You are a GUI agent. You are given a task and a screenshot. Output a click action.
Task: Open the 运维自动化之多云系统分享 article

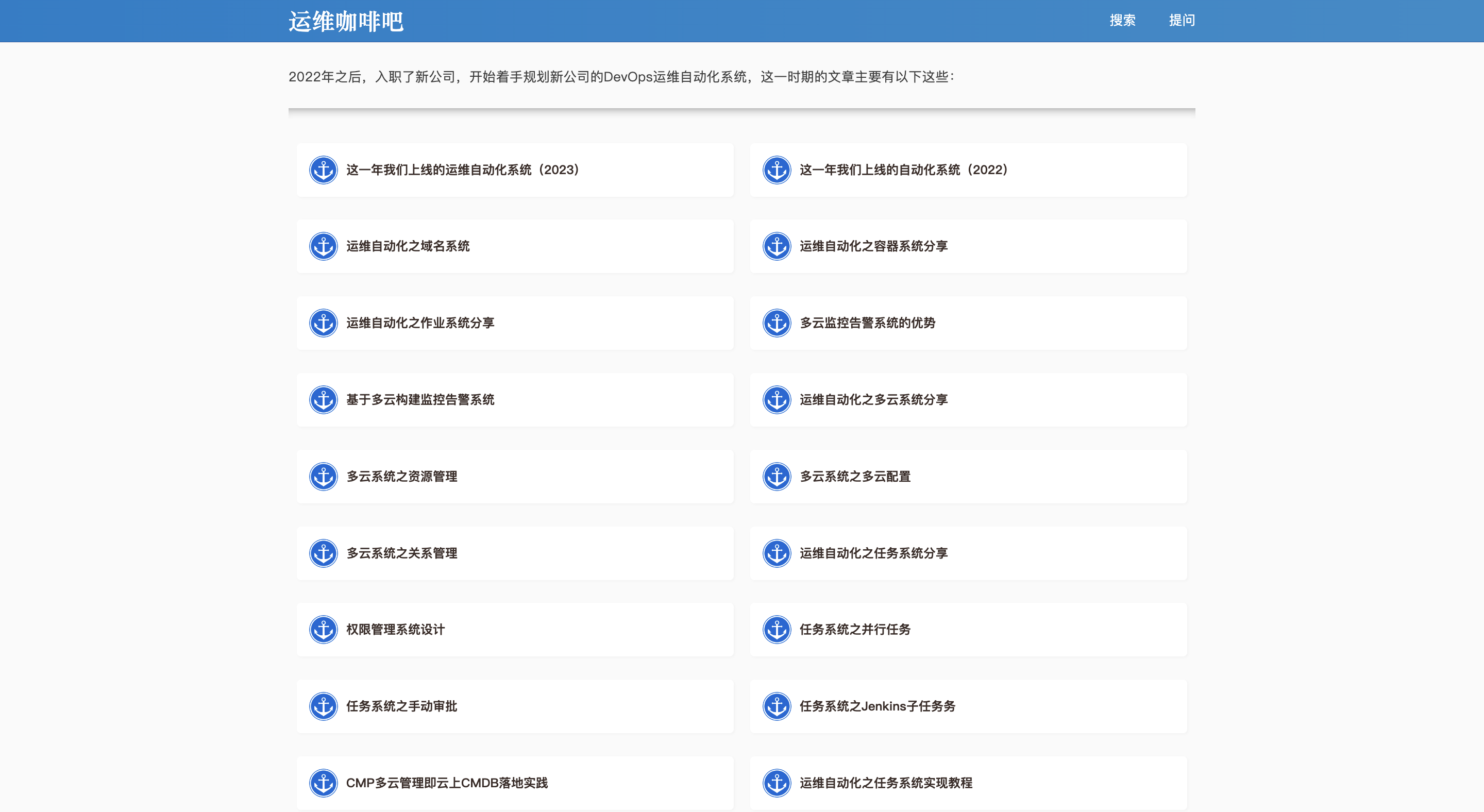[x=873, y=400]
